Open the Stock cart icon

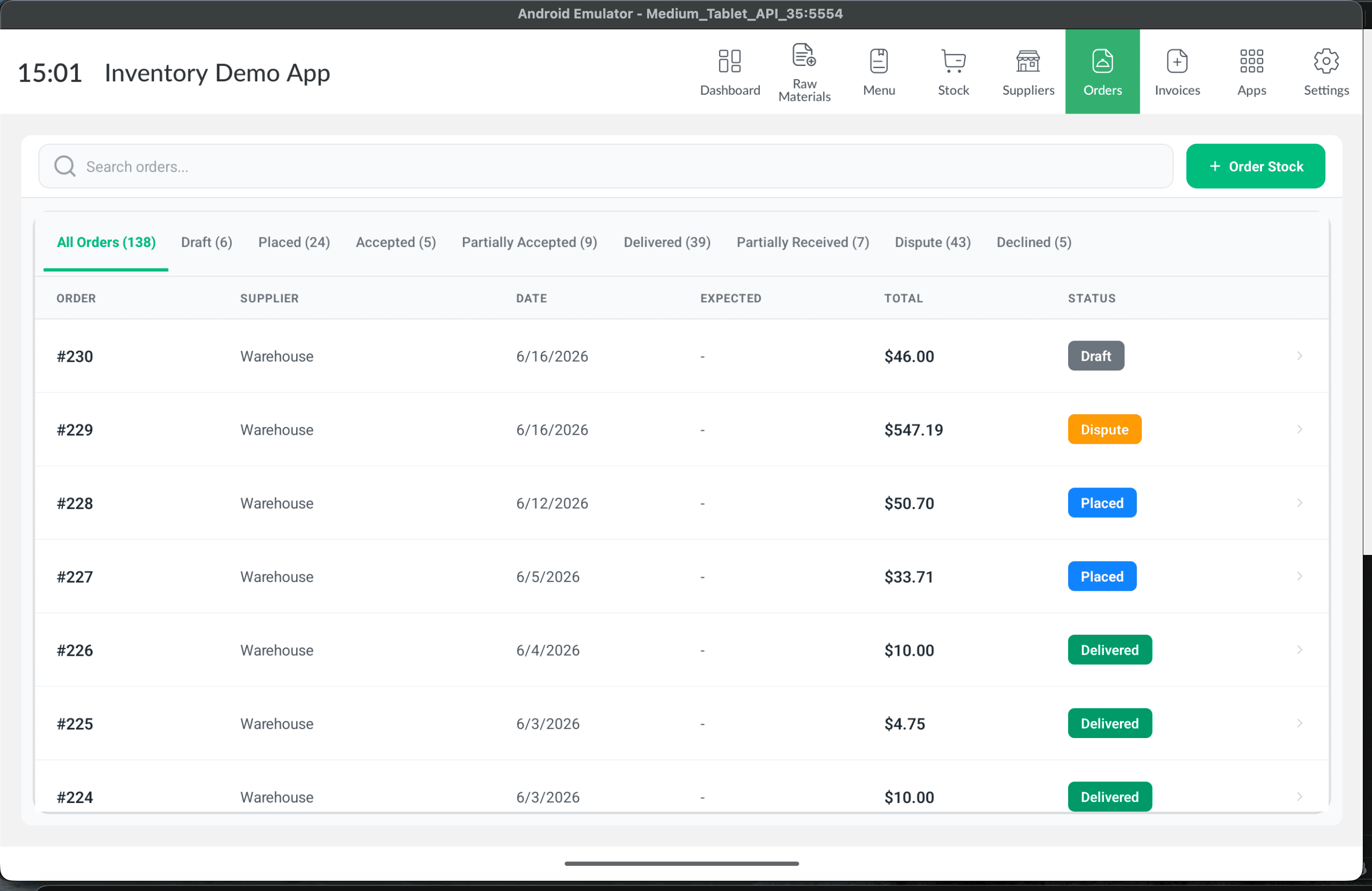(x=953, y=61)
